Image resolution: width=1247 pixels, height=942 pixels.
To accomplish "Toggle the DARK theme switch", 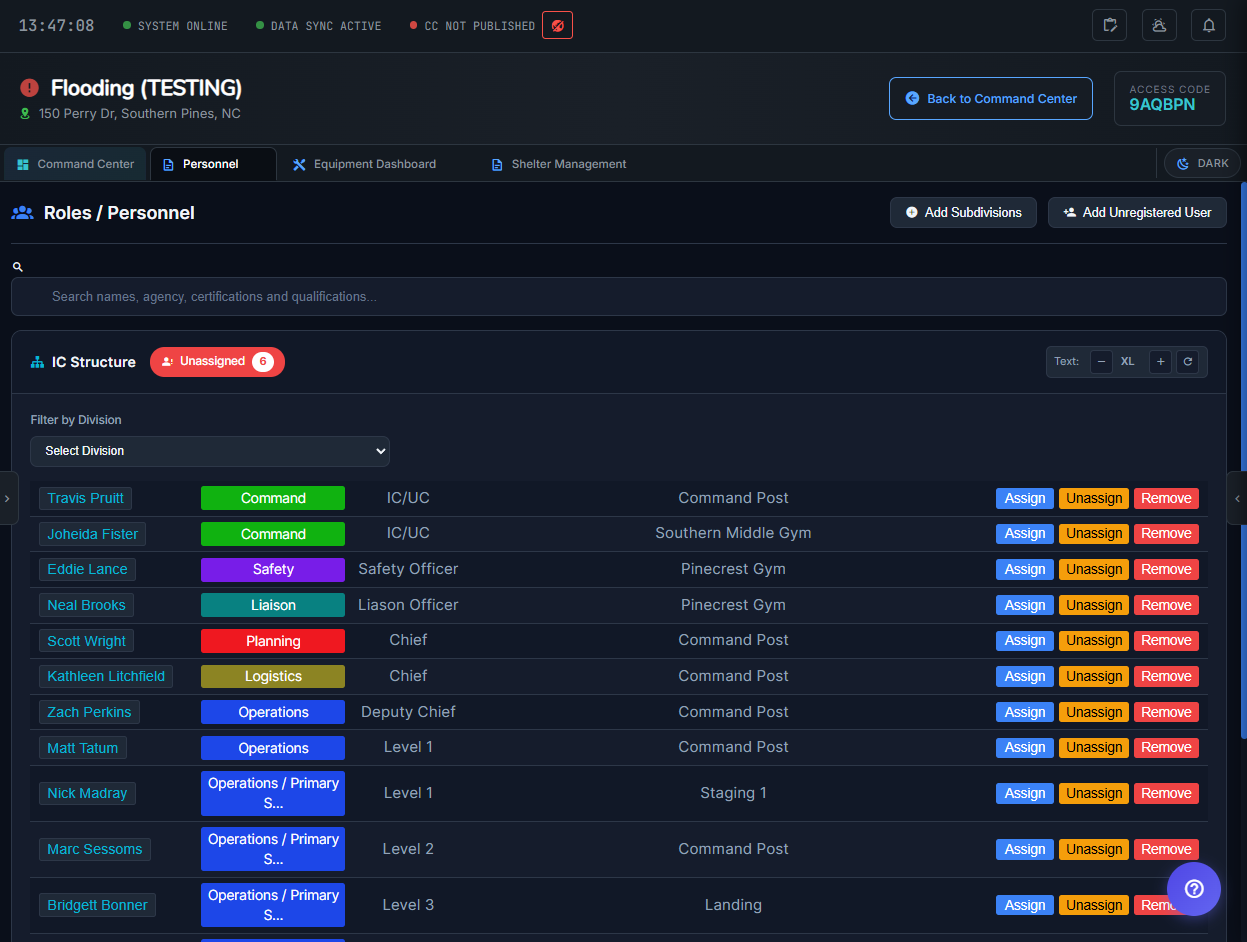I will coord(1202,164).
